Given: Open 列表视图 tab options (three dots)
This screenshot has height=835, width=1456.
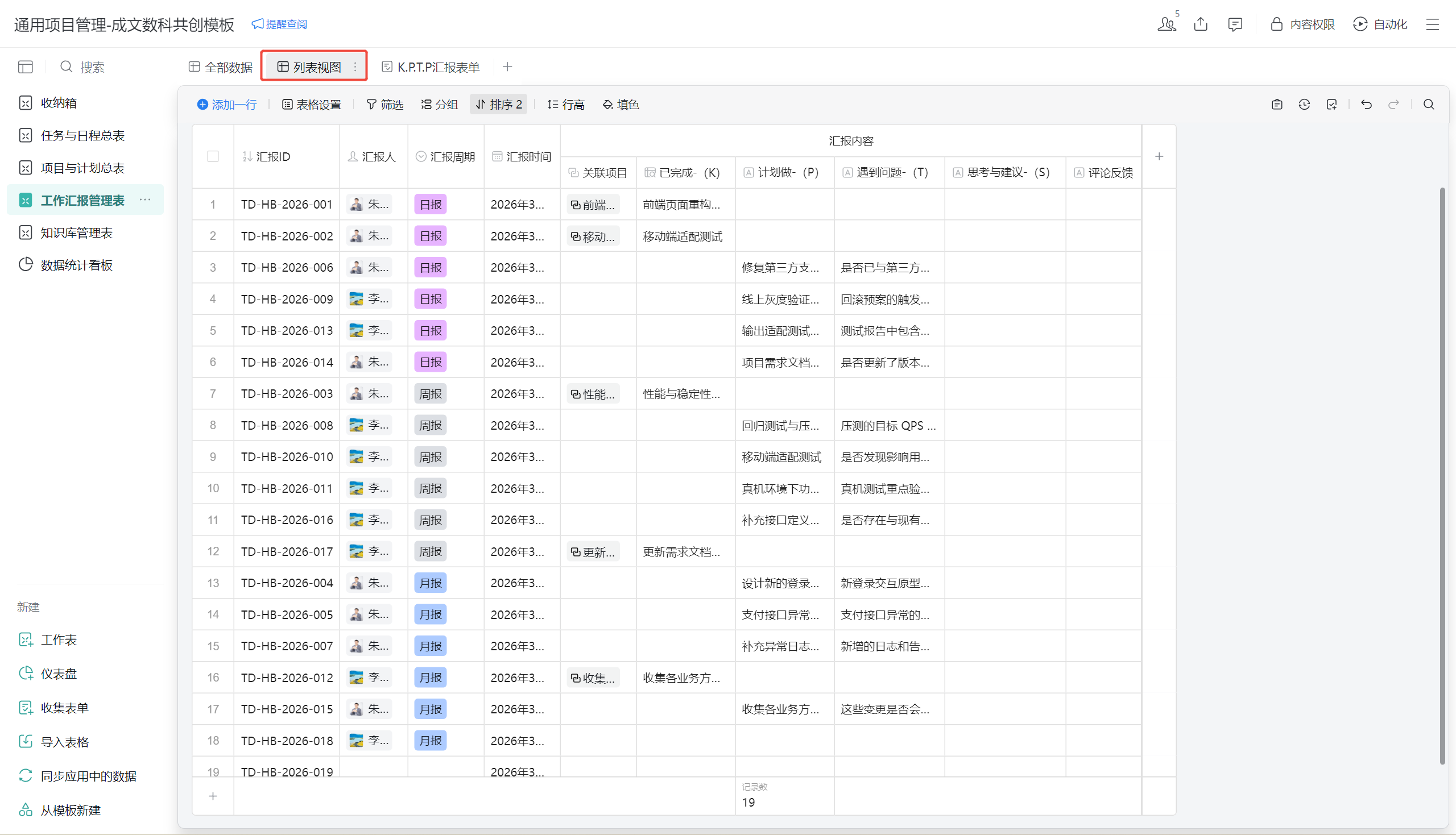Looking at the screenshot, I should click(x=355, y=67).
